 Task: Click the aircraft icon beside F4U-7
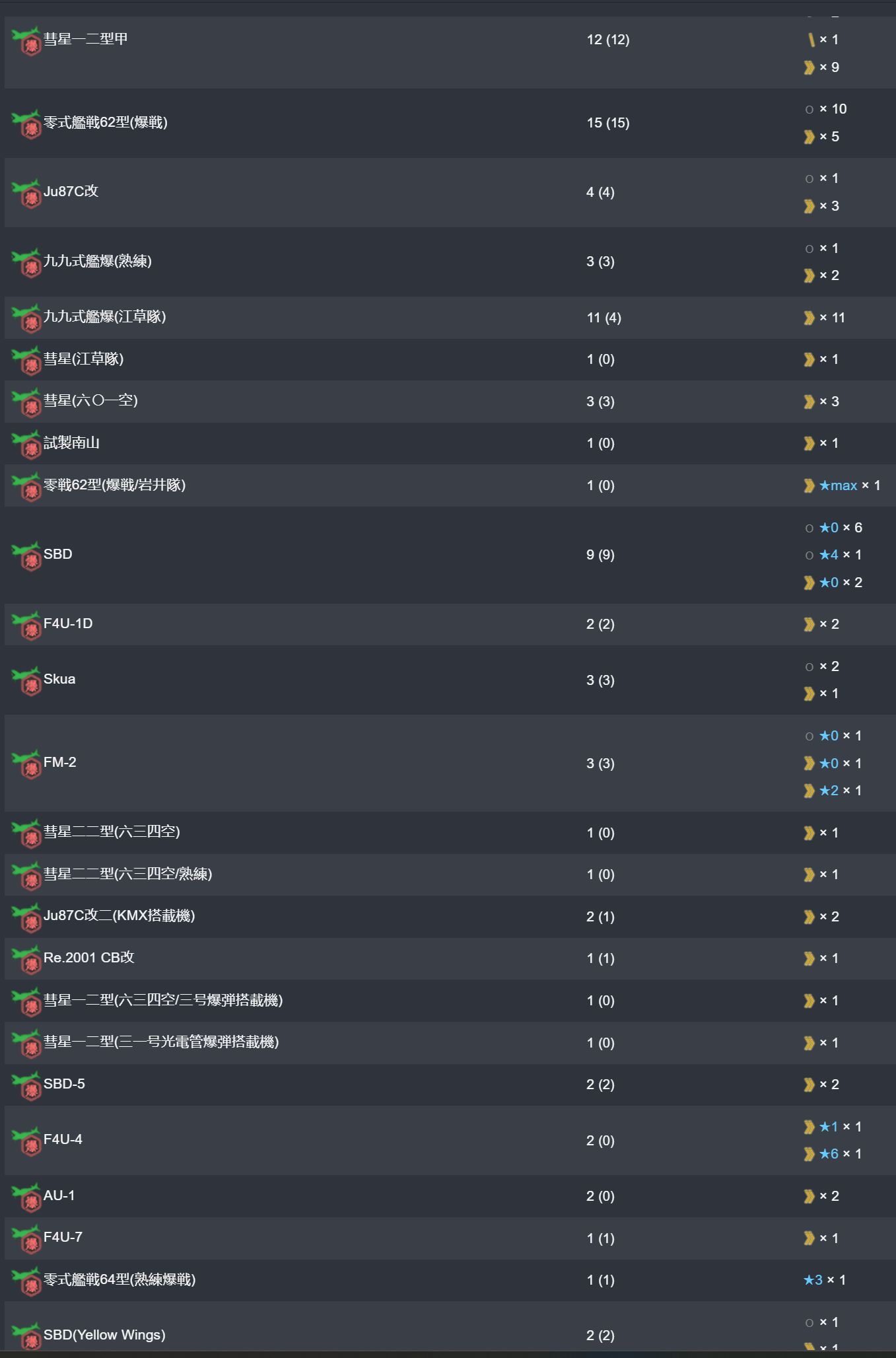pyautogui.click(x=26, y=1239)
